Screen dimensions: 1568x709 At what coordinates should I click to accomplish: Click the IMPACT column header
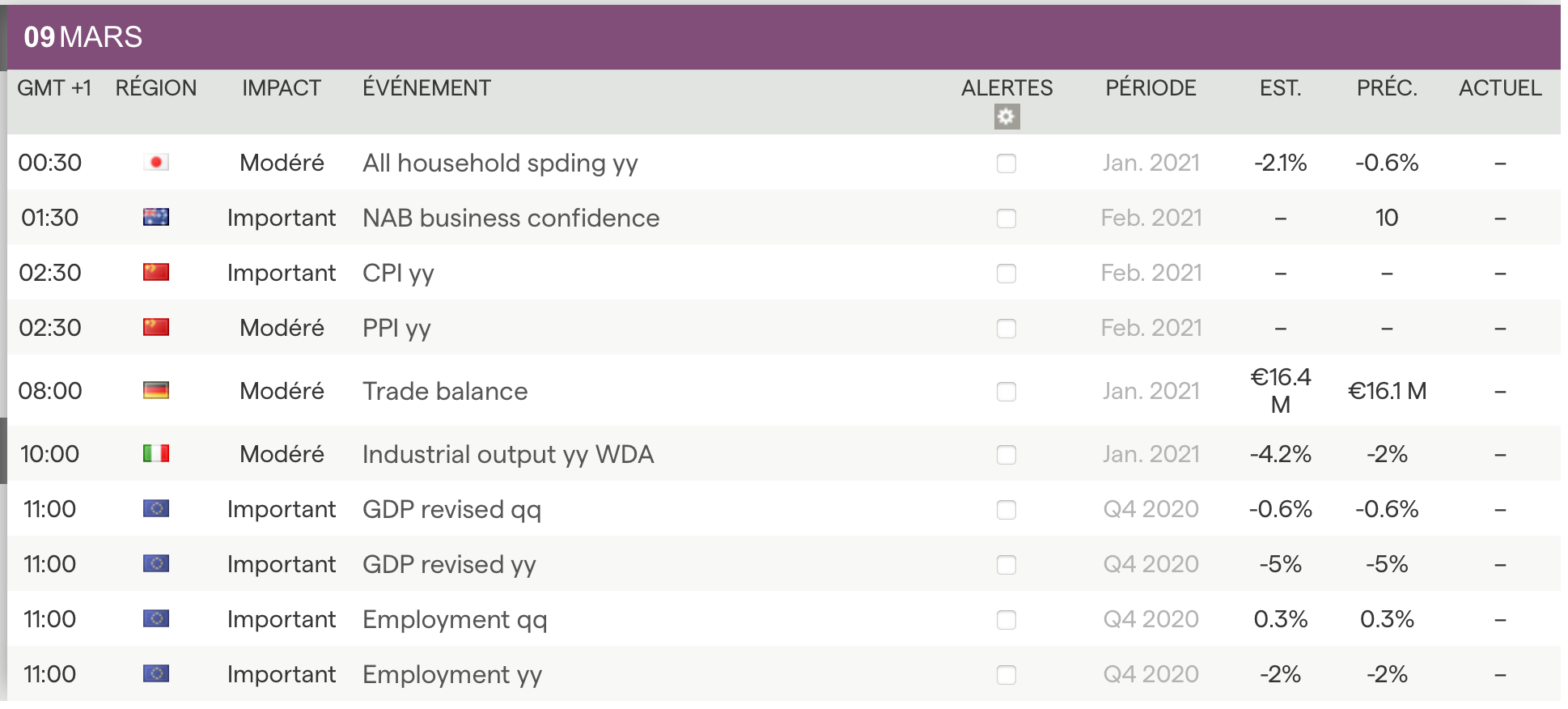282,88
